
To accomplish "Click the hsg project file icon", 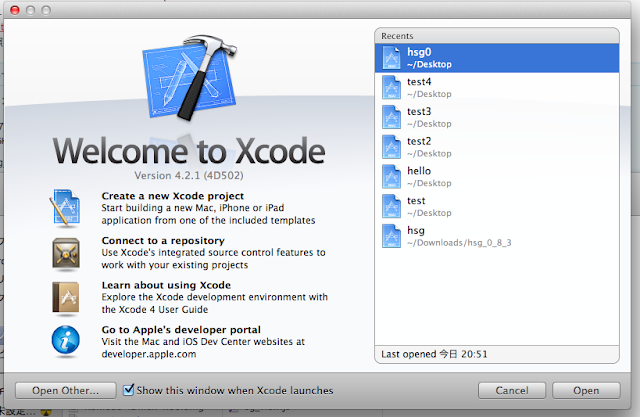I will [391, 236].
